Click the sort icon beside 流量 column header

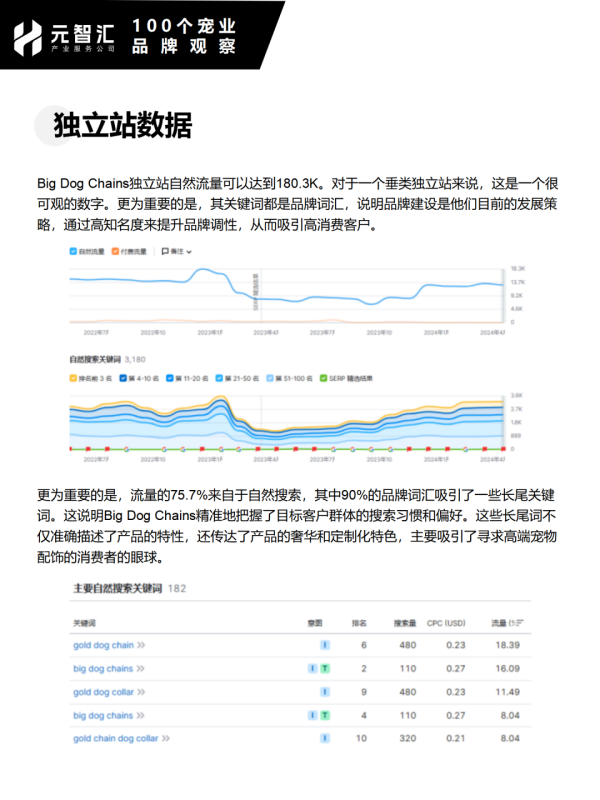coord(519,623)
